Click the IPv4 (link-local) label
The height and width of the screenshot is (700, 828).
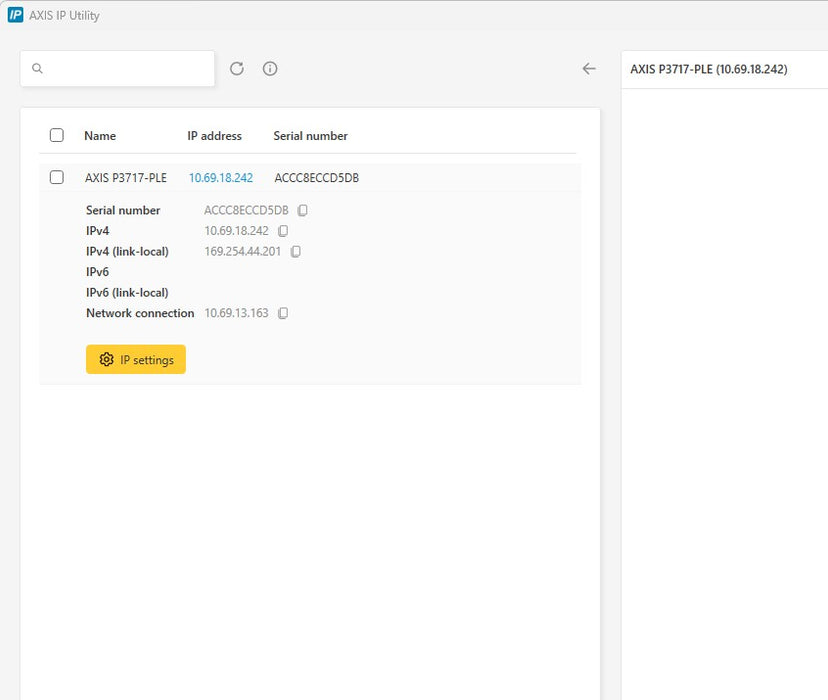(127, 252)
